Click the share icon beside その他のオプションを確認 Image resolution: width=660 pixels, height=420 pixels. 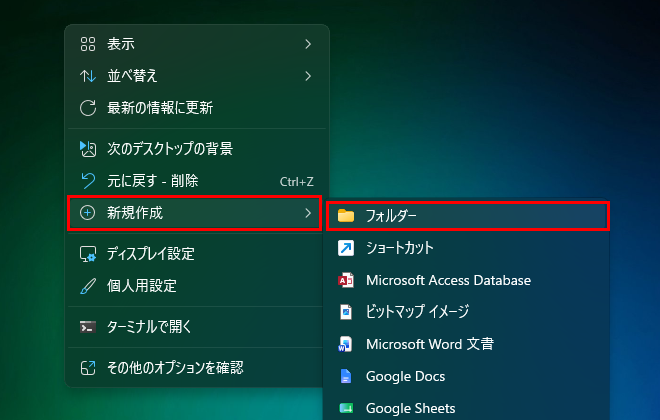(x=88, y=368)
